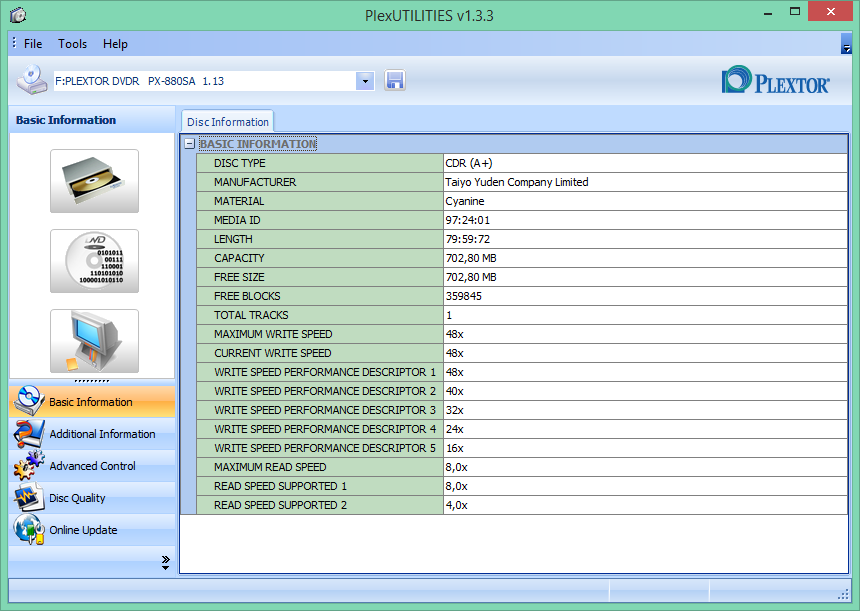Image resolution: width=860 pixels, height=611 pixels.
Task: Open the File menu
Action: [33, 44]
